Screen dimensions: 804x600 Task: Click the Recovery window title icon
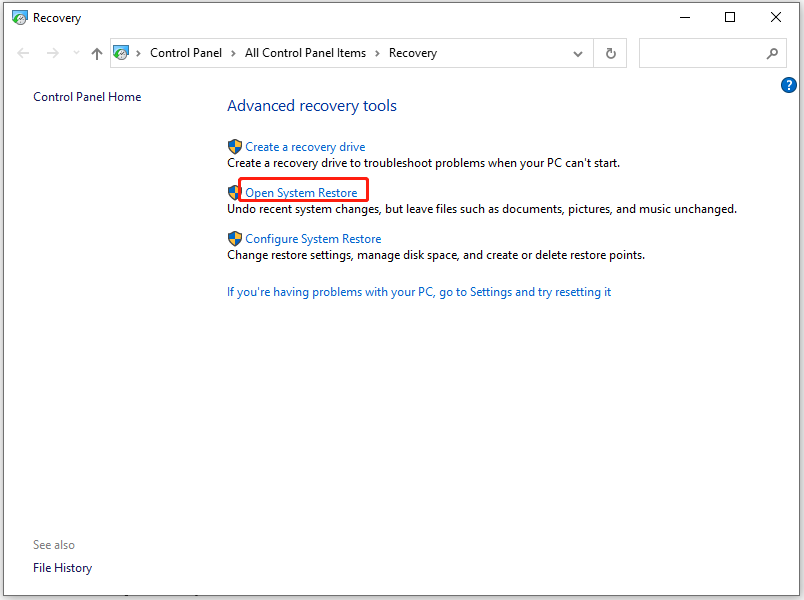click(x=19, y=18)
